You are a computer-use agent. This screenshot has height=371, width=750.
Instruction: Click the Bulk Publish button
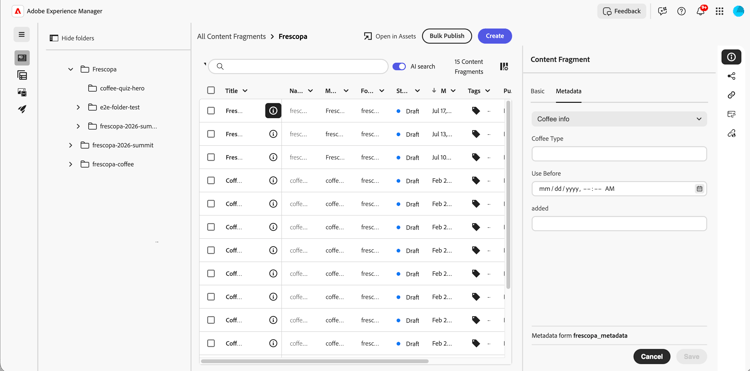pyautogui.click(x=447, y=36)
